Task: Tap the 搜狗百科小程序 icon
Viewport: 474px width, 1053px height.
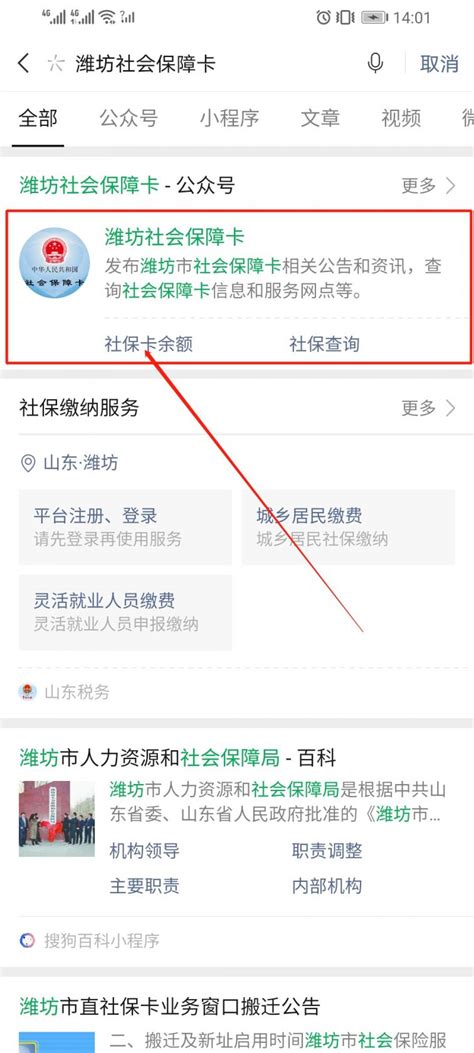Action: tap(27, 940)
